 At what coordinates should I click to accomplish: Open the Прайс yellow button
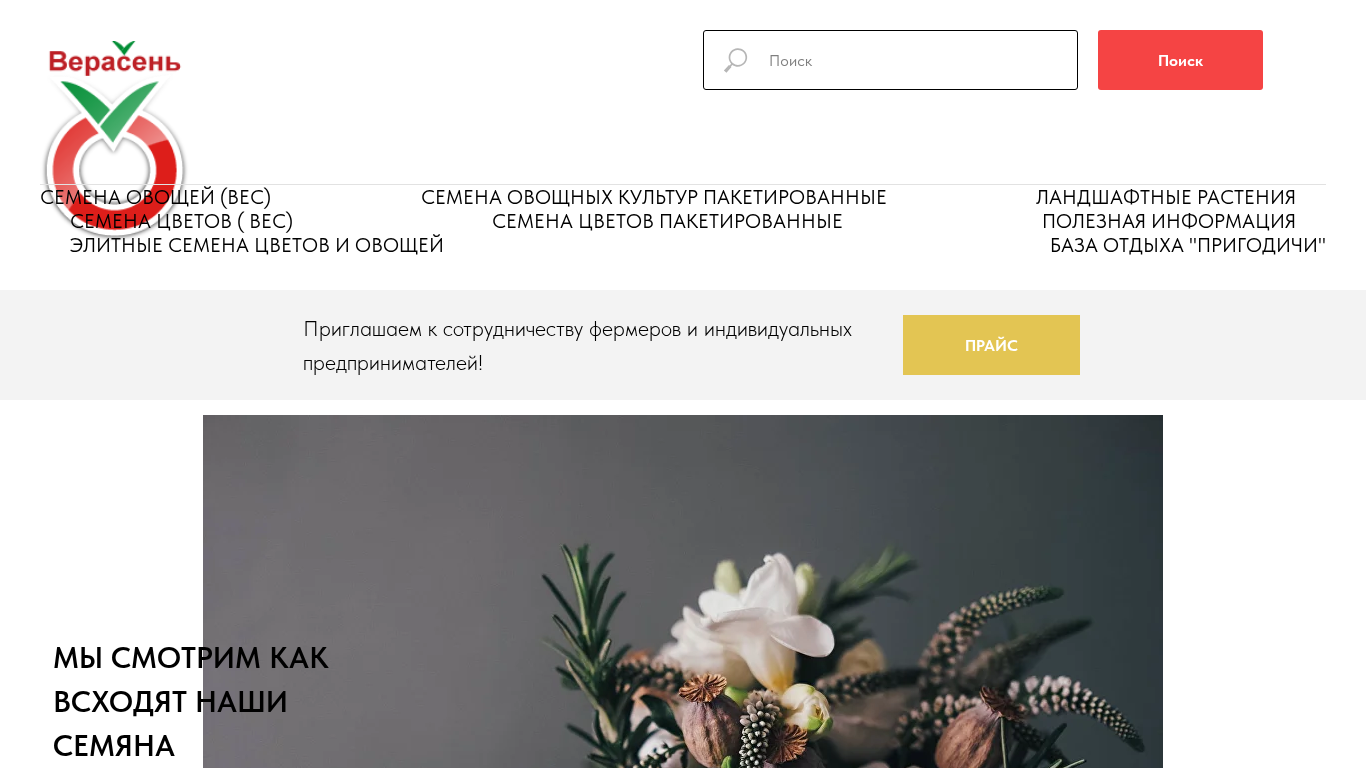[991, 345]
